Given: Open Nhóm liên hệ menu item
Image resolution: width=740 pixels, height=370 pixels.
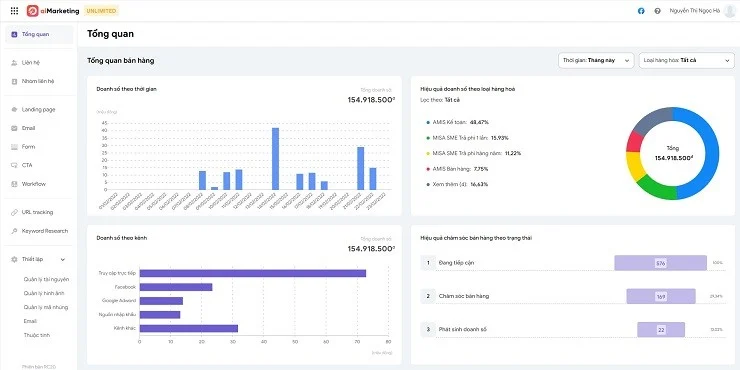Looking at the screenshot, I should coord(39,81).
